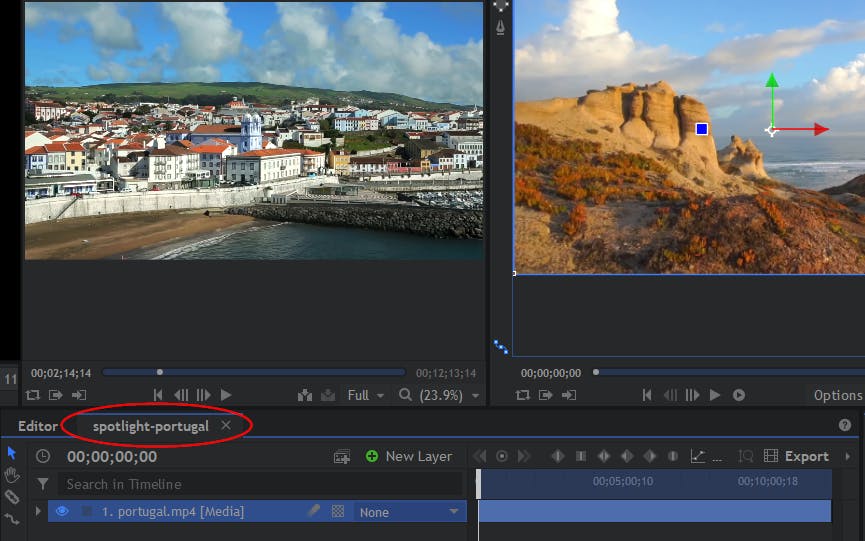Image resolution: width=865 pixels, height=541 pixels.
Task: Click the pencil icon on portugal.mp4 layer
Action: click(x=314, y=511)
